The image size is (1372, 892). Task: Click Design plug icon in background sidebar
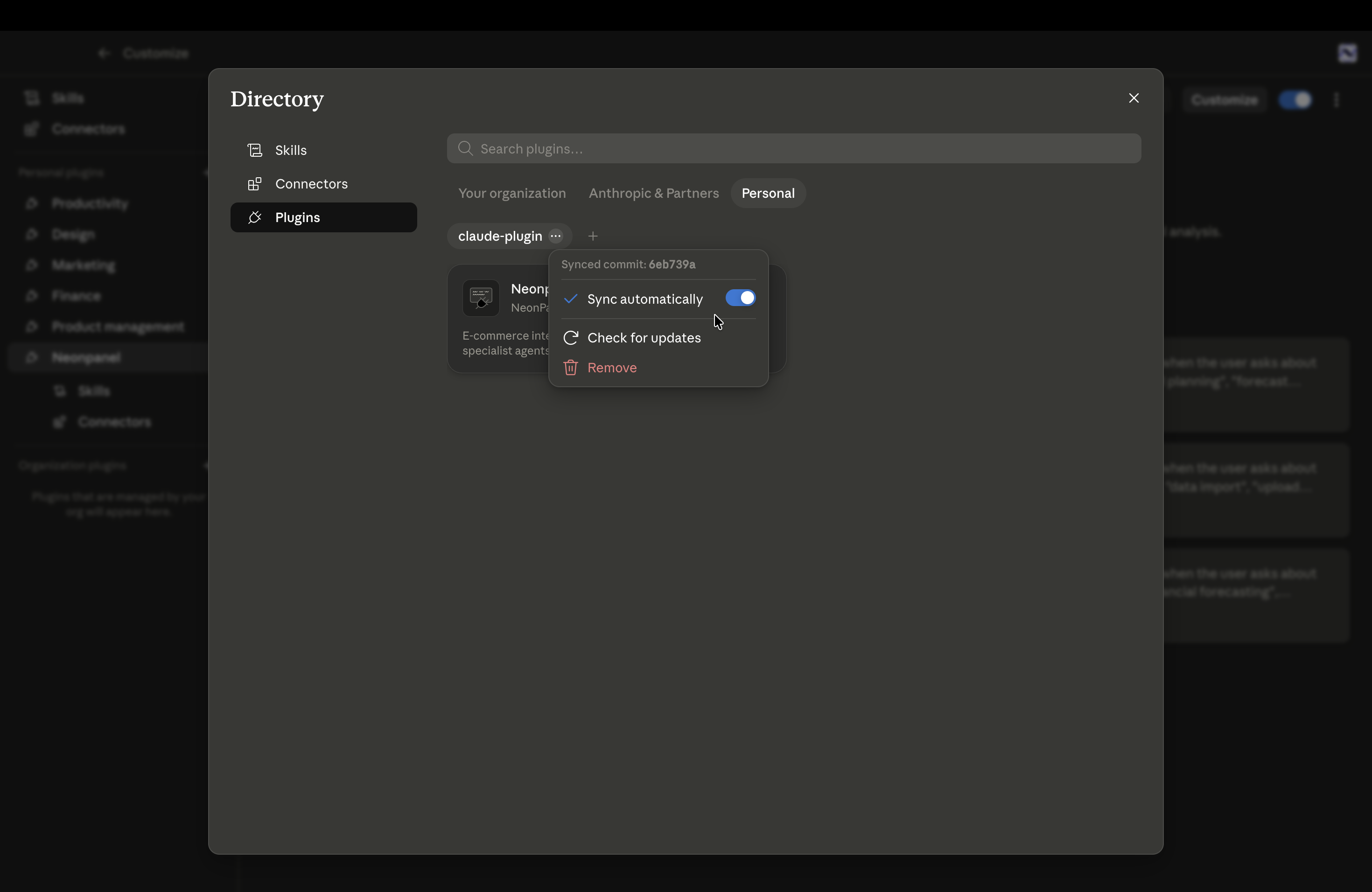click(x=32, y=235)
